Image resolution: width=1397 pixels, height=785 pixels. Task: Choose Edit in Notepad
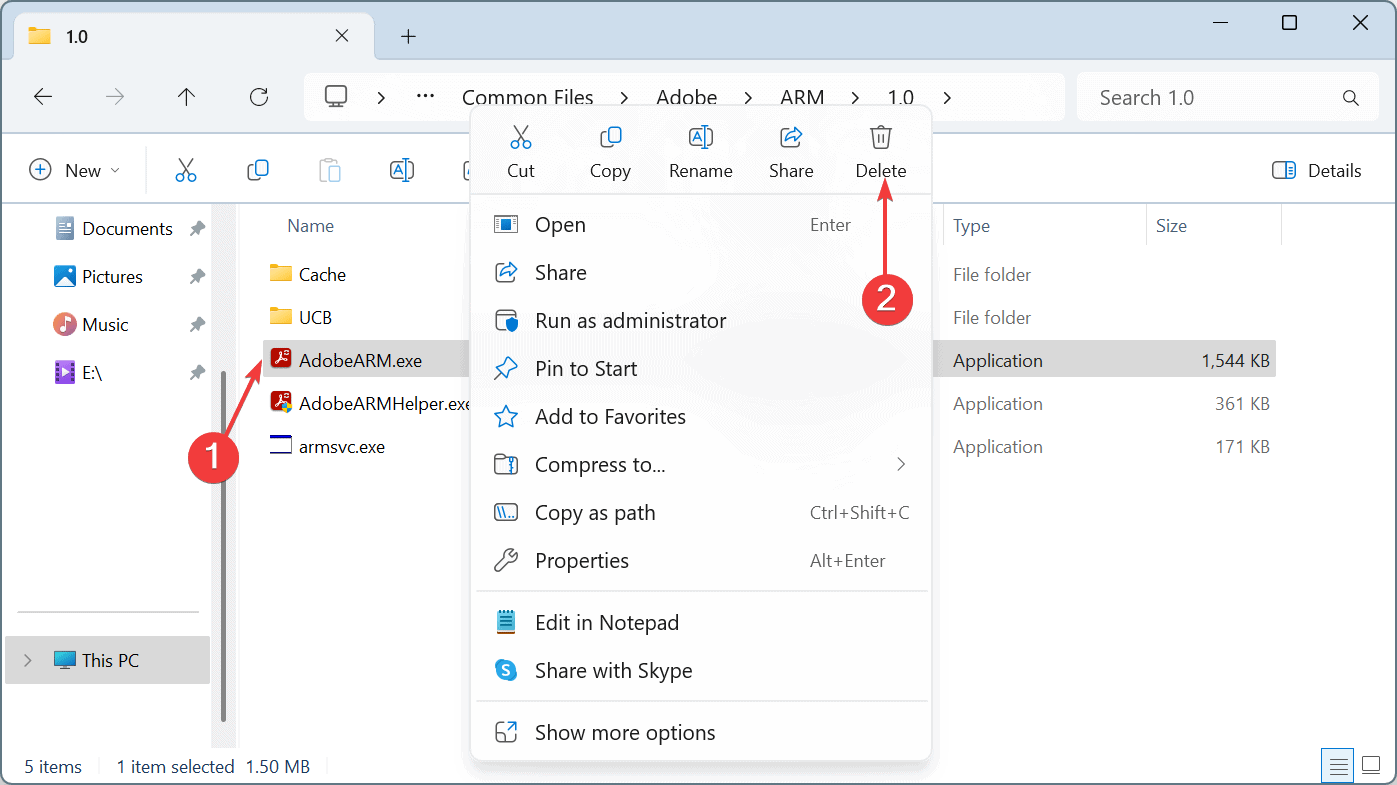[x=701, y=623]
